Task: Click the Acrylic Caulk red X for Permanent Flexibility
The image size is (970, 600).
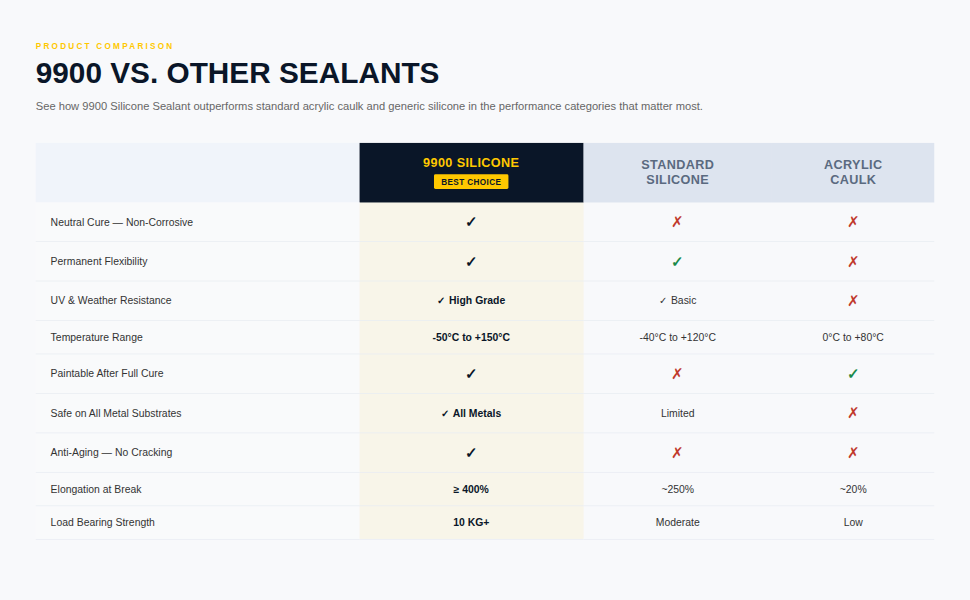Action: tap(852, 262)
